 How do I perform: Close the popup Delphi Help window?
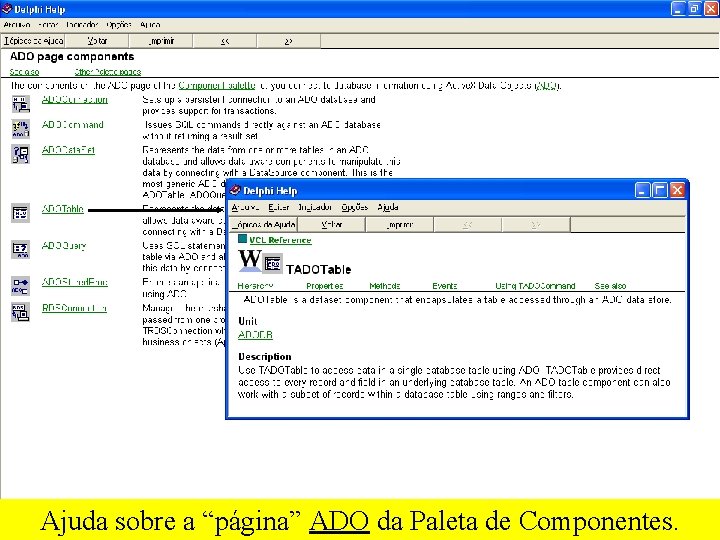pyautogui.click(x=677, y=190)
